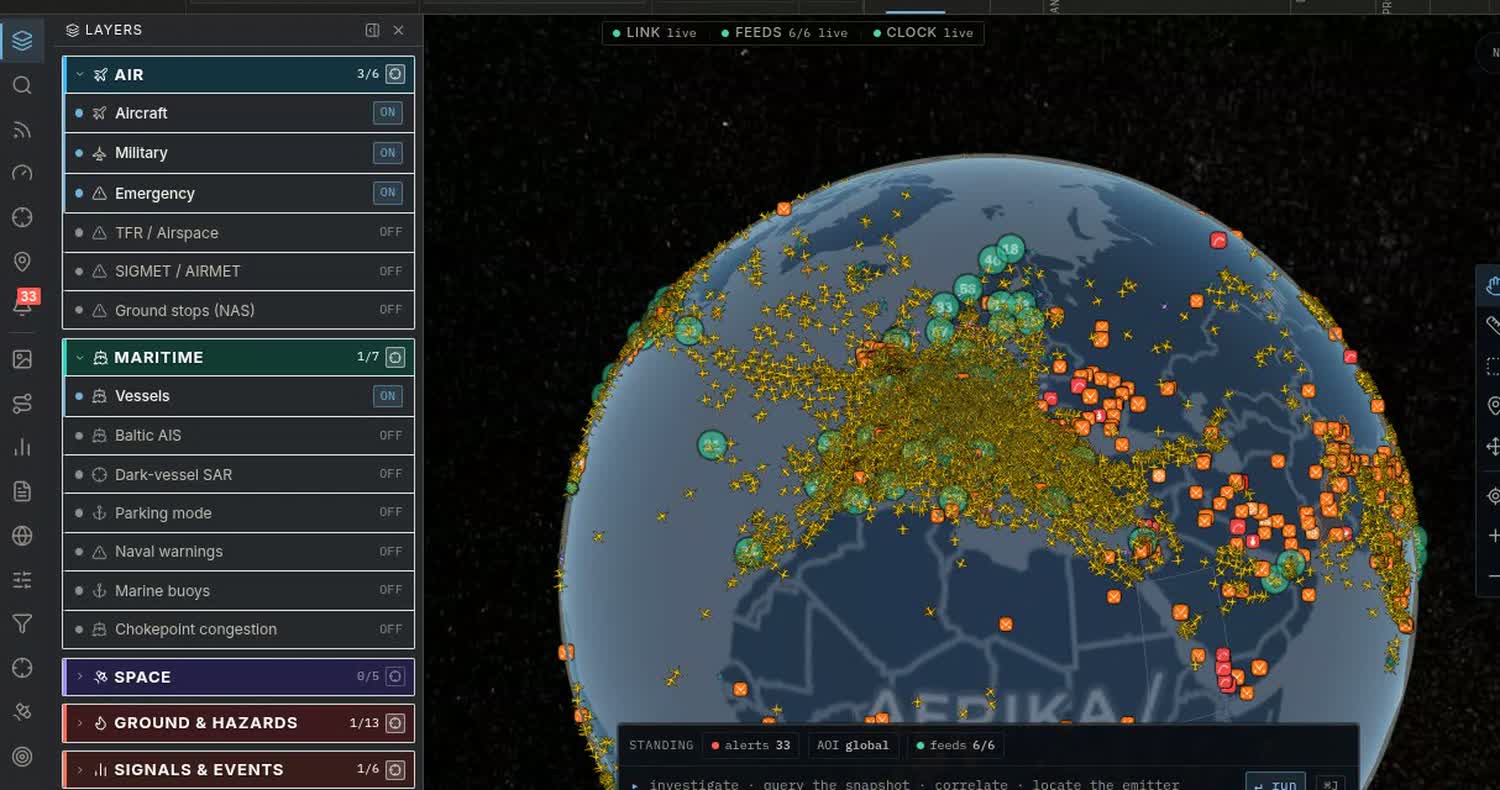This screenshot has height=790, width=1500.
Task: Select the Parking mode layer row
Action: [238, 513]
